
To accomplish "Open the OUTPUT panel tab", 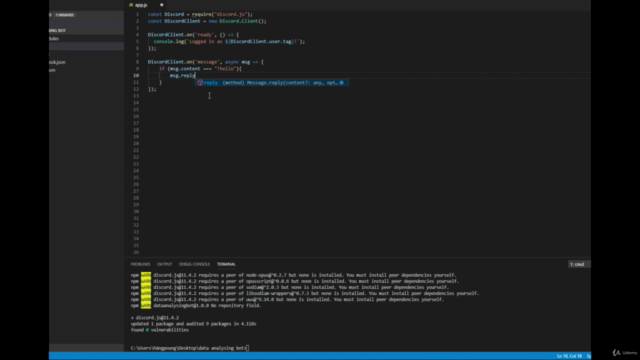I will (164, 264).
